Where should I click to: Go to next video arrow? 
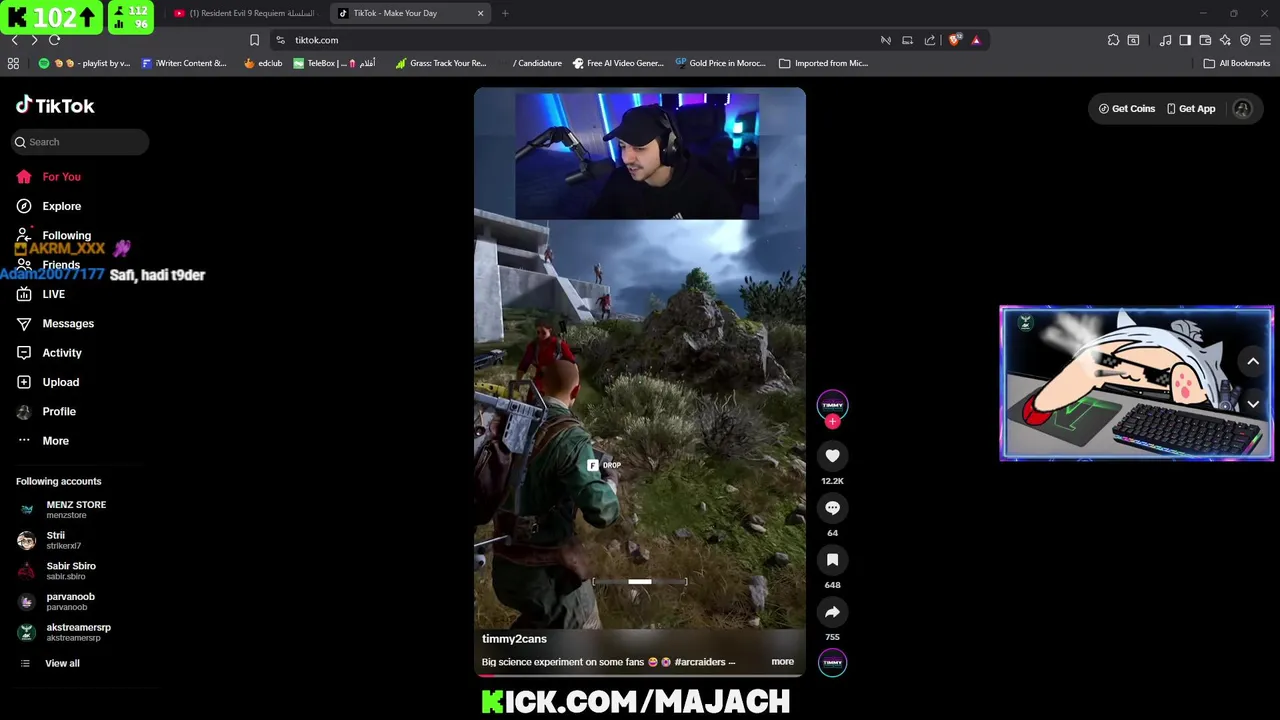tap(1253, 404)
